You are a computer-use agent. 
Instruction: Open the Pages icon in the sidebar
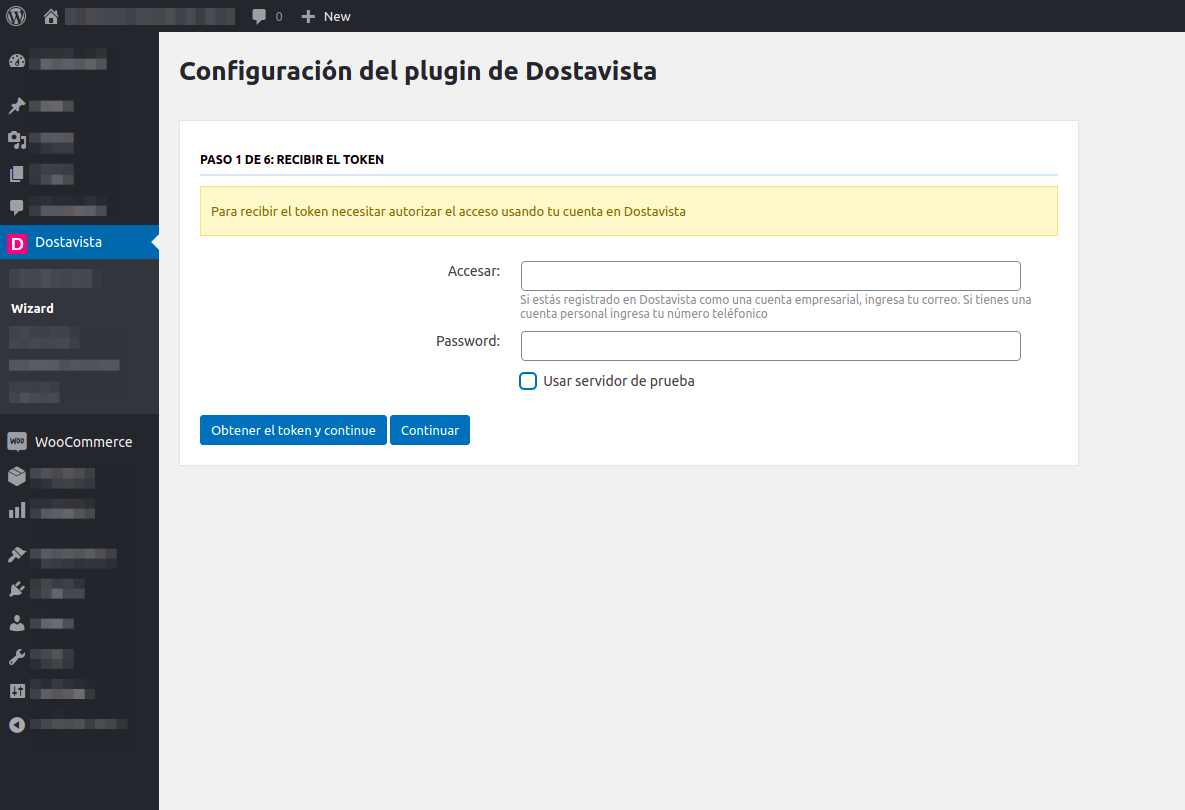click(x=17, y=174)
